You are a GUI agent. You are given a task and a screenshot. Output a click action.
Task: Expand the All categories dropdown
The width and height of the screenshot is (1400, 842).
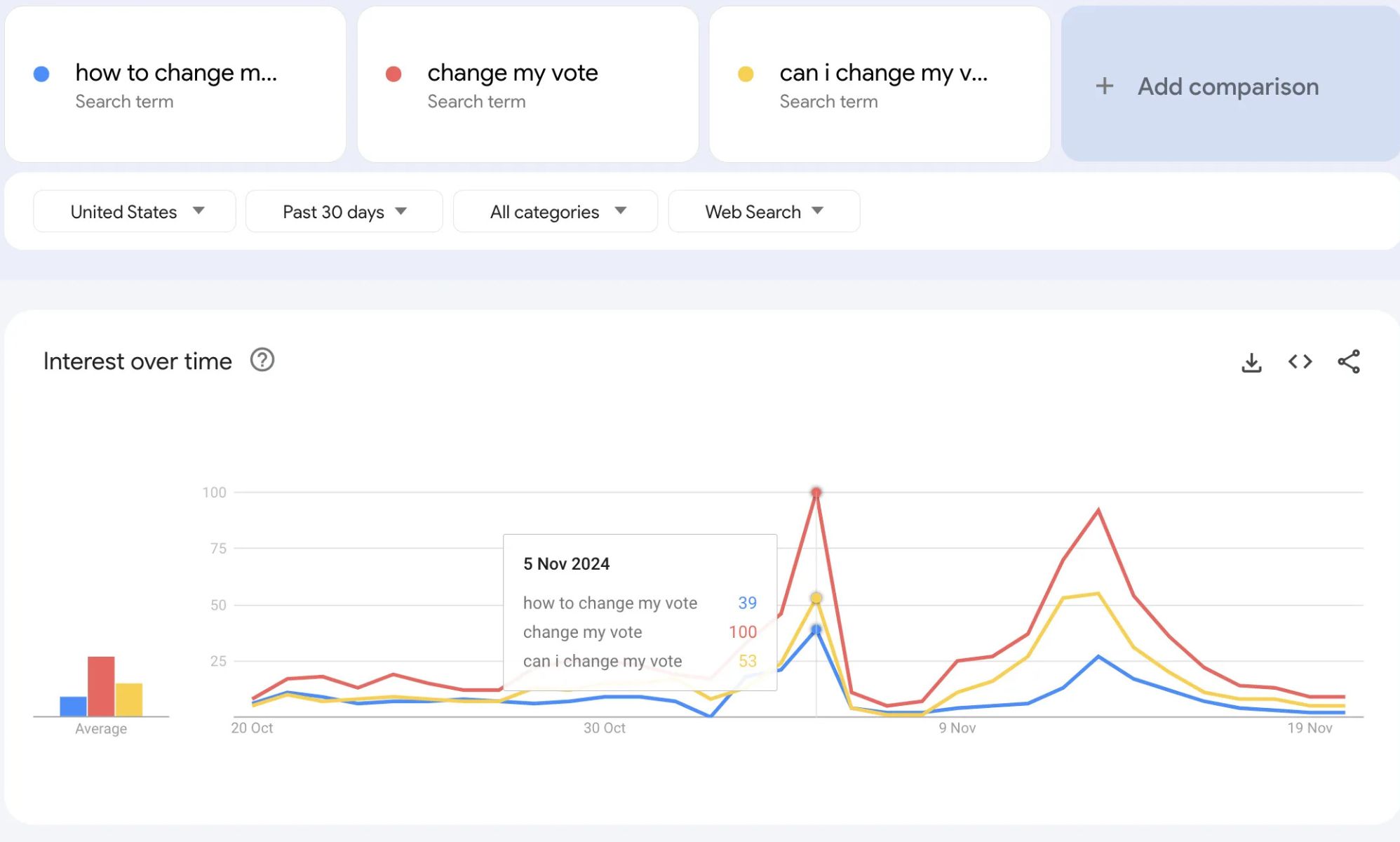click(x=555, y=211)
